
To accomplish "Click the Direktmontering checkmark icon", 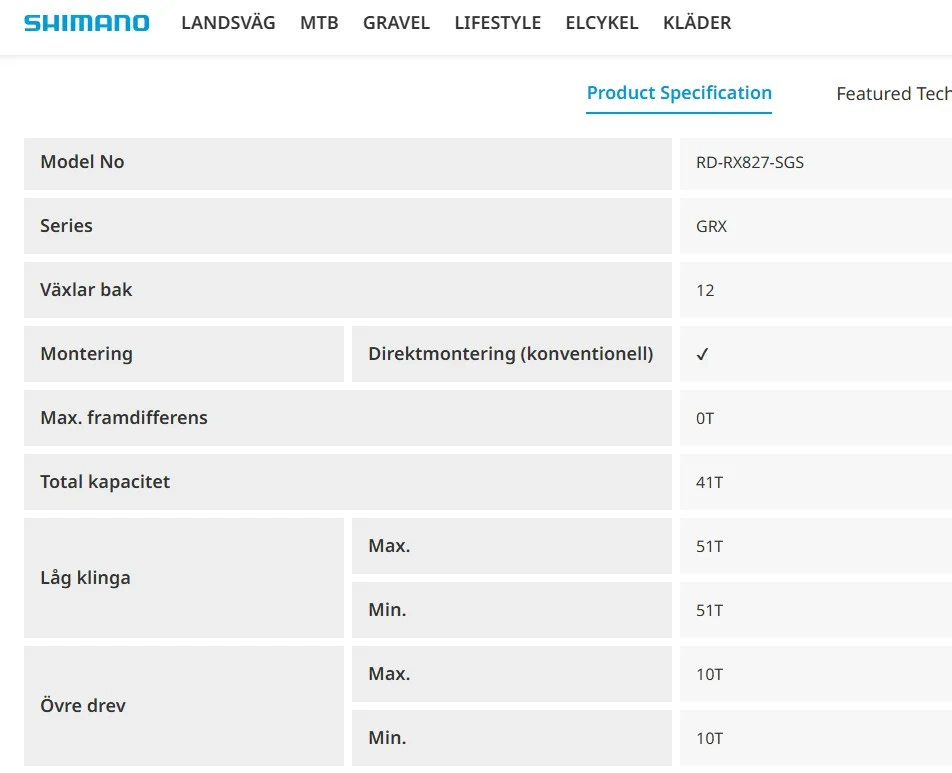I will (x=702, y=354).
